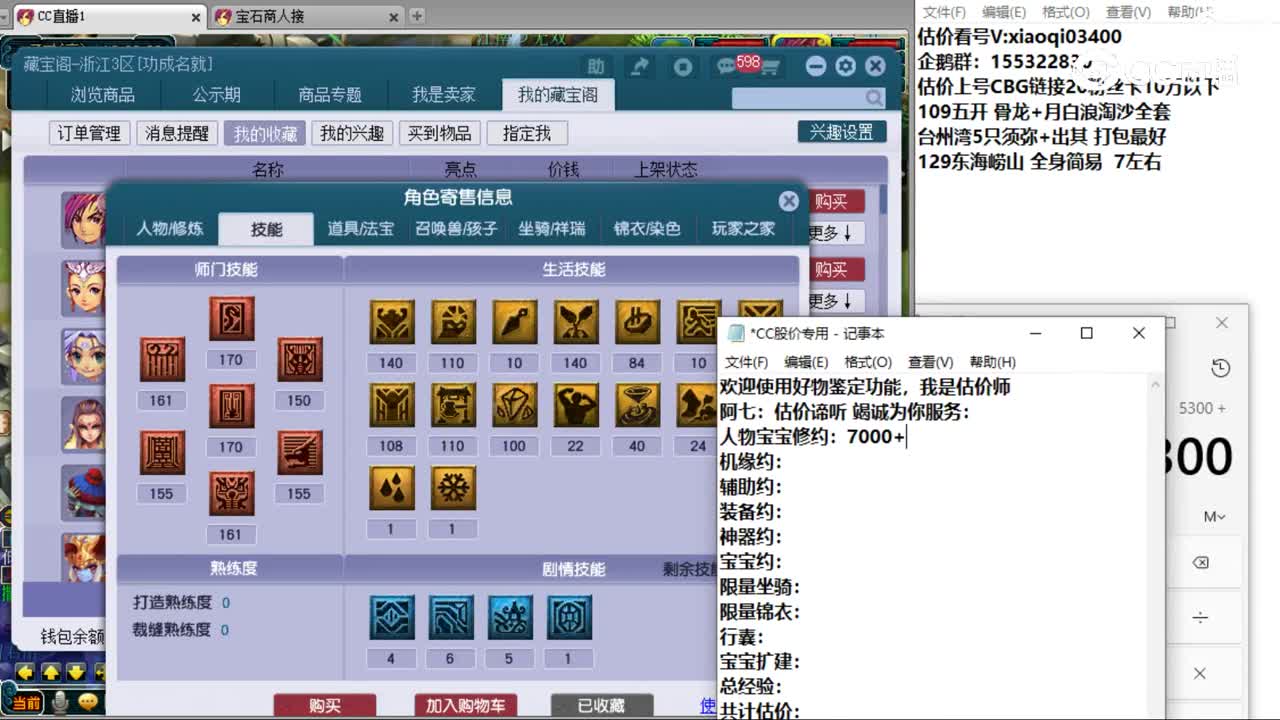
Task: Click the bottom sect skill icon, level 161
Action: tap(231, 494)
